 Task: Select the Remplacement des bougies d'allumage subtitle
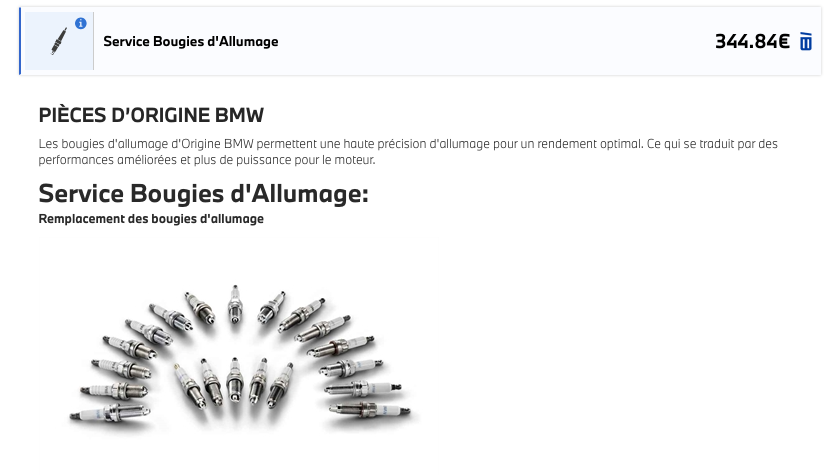(x=151, y=219)
